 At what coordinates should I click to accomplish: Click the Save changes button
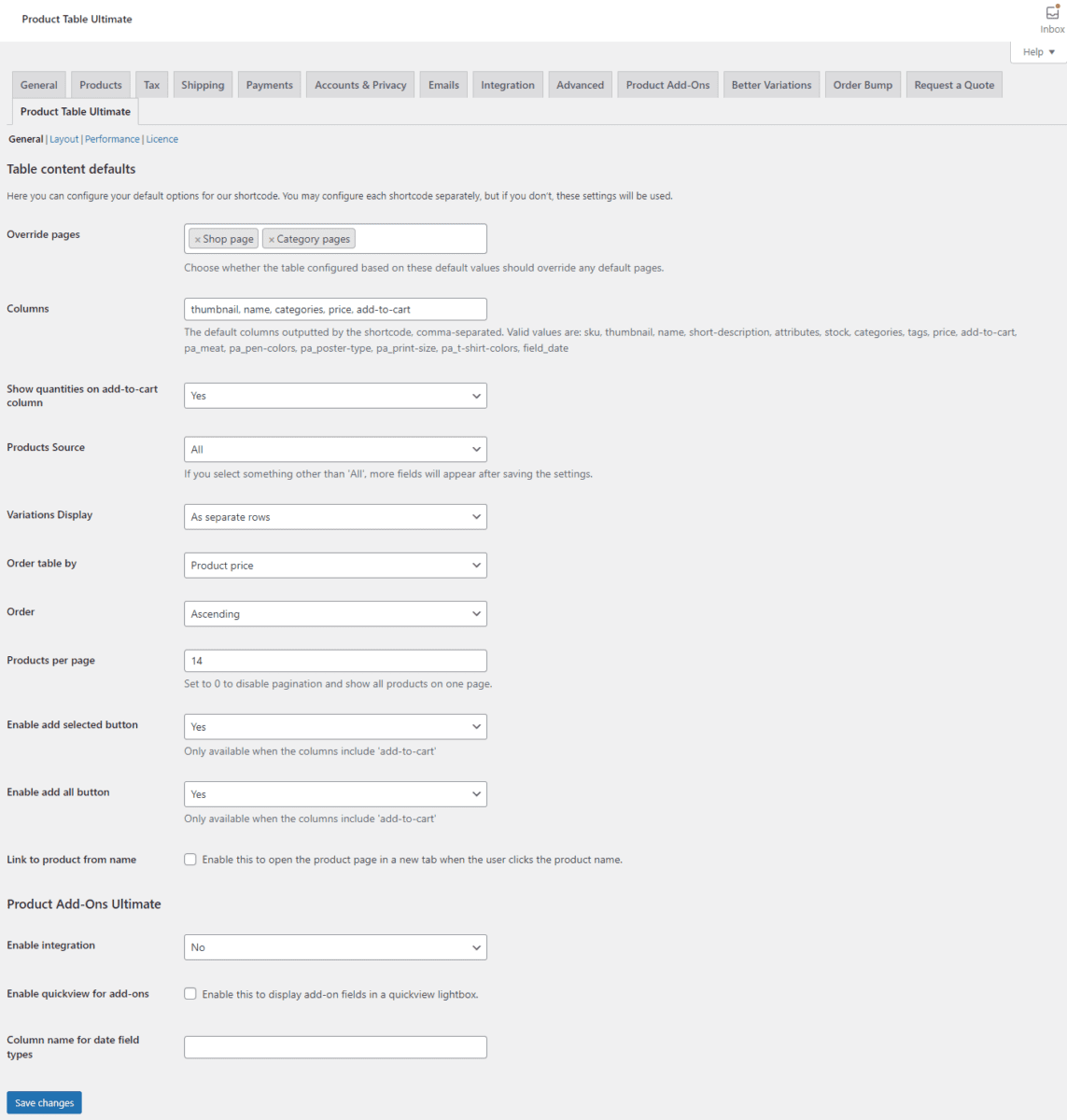pyautogui.click(x=45, y=1102)
